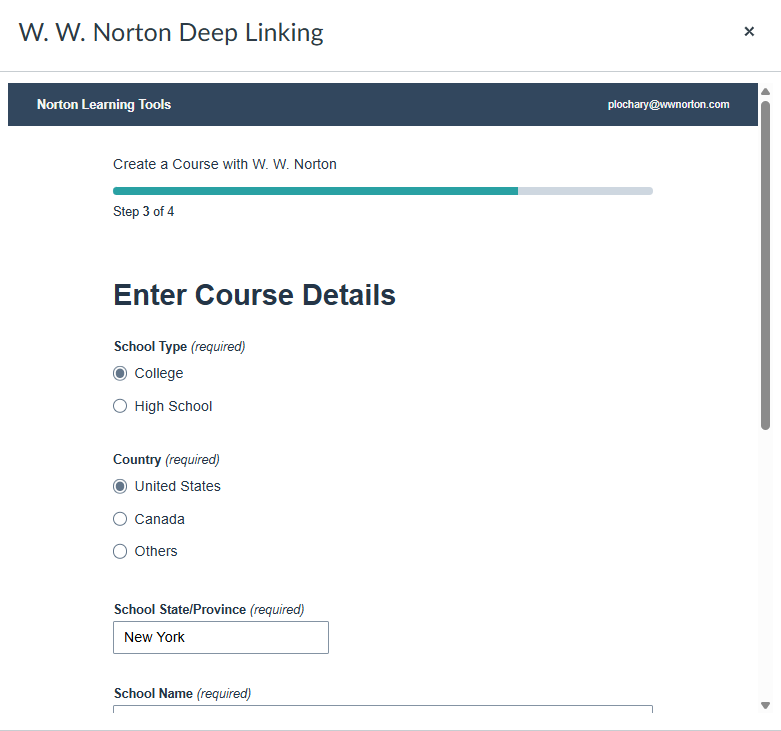Click the Step 3 of 4 label

click(143, 212)
